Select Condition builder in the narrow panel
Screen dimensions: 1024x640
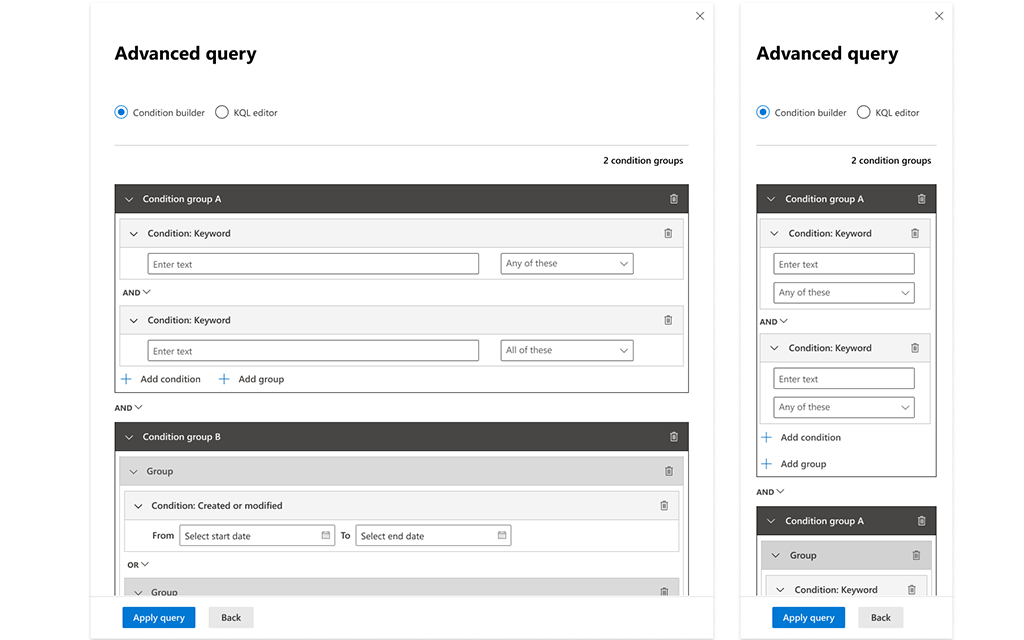[763, 112]
